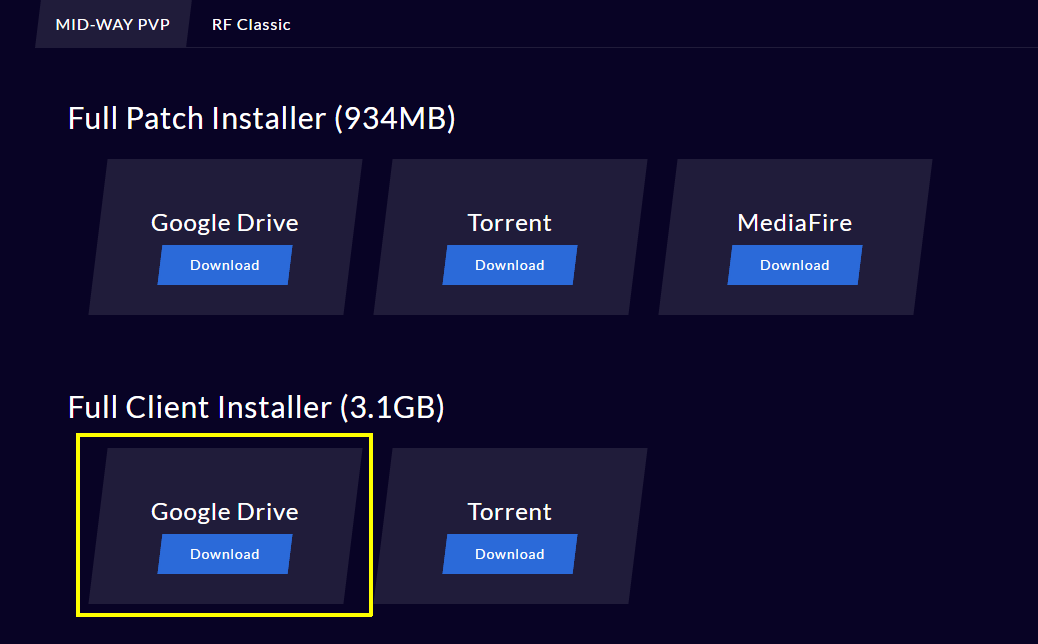Download Full Patch Installer via Google Drive

(x=225, y=265)
